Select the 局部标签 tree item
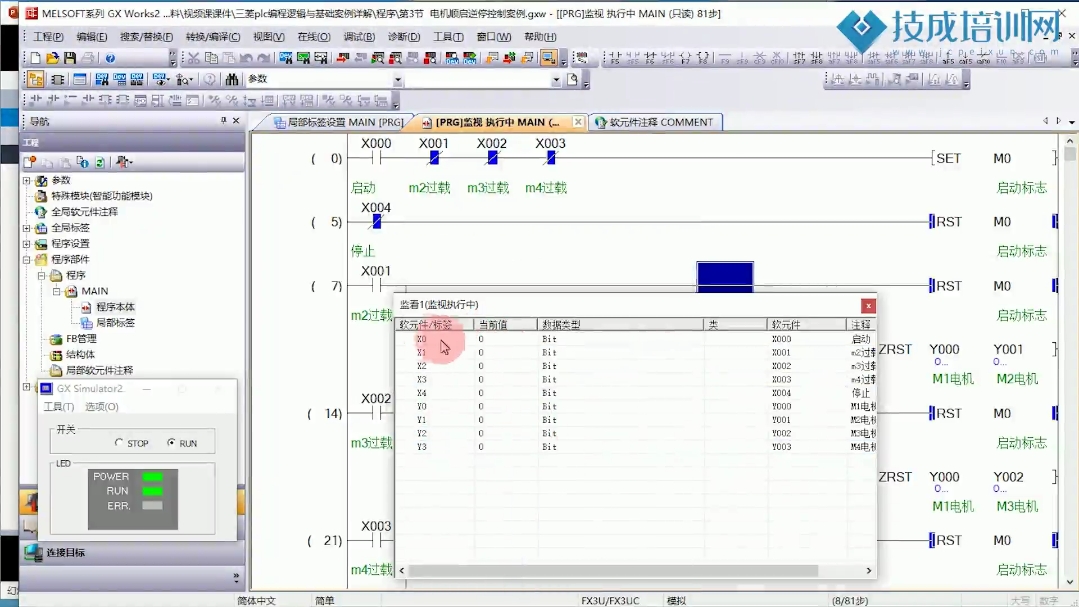Viewport: 1079px width, 607px height. coord(115,323)
